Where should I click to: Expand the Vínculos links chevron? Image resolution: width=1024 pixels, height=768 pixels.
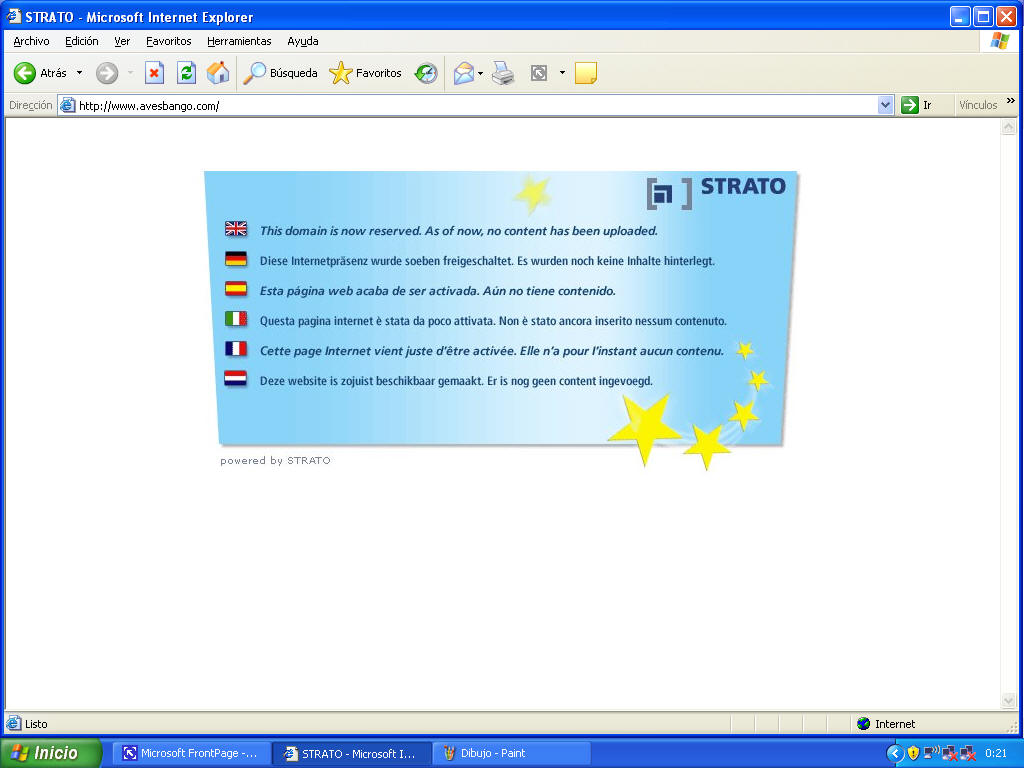click(1011, 101)
